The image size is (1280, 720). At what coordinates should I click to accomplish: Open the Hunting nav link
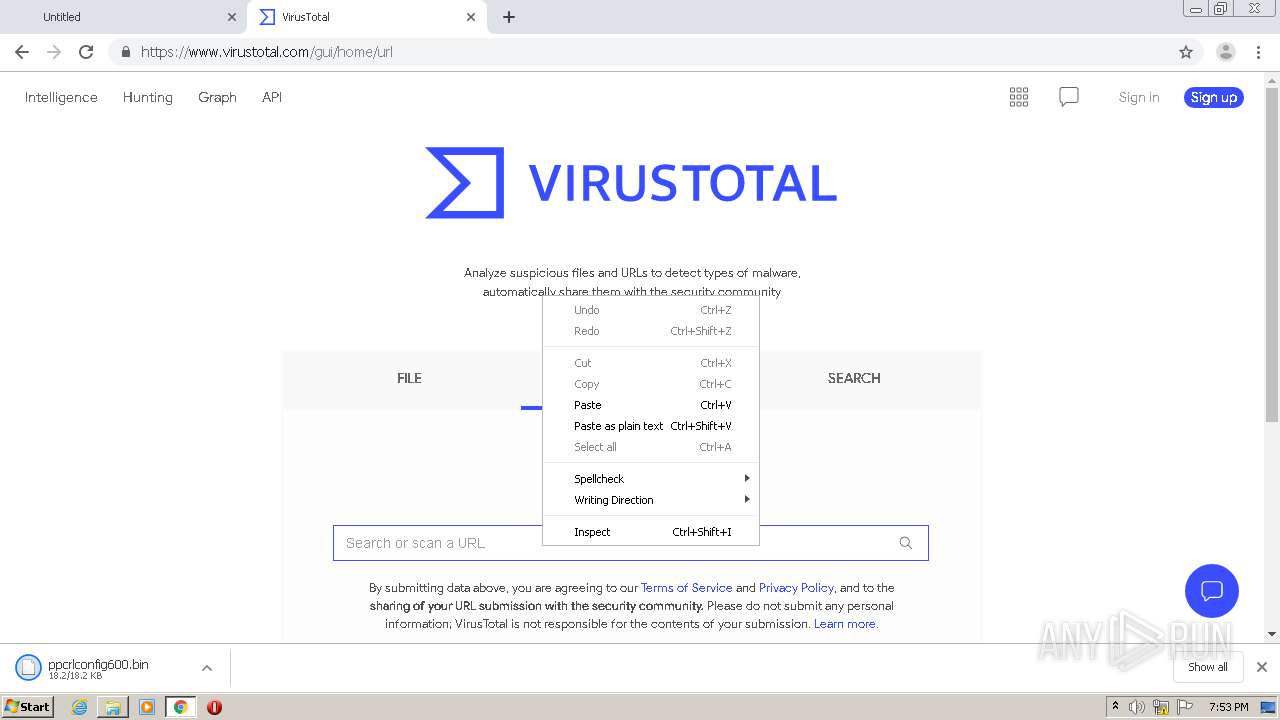pos(148,97)
